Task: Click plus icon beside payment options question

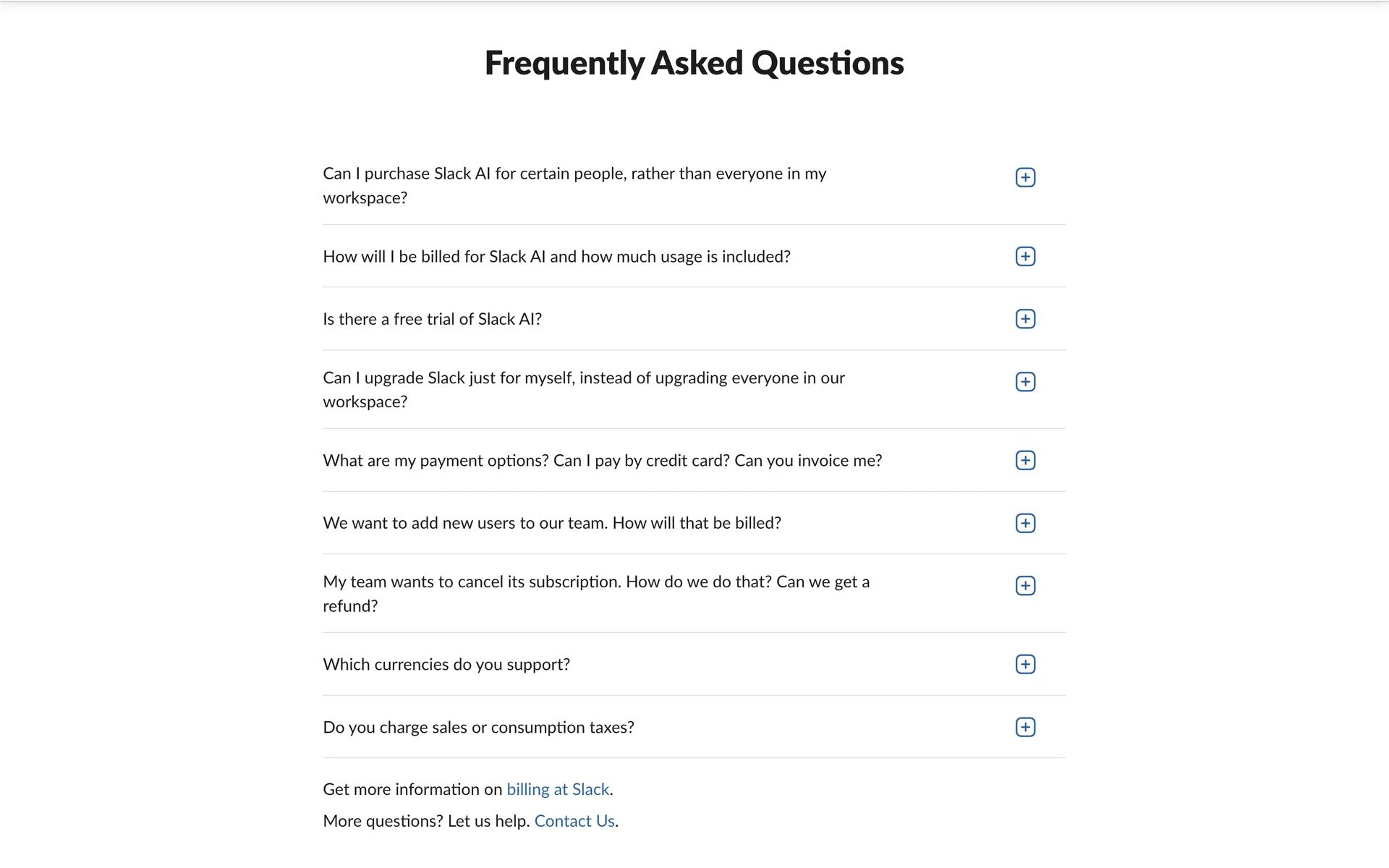Action: [1025, 461]
